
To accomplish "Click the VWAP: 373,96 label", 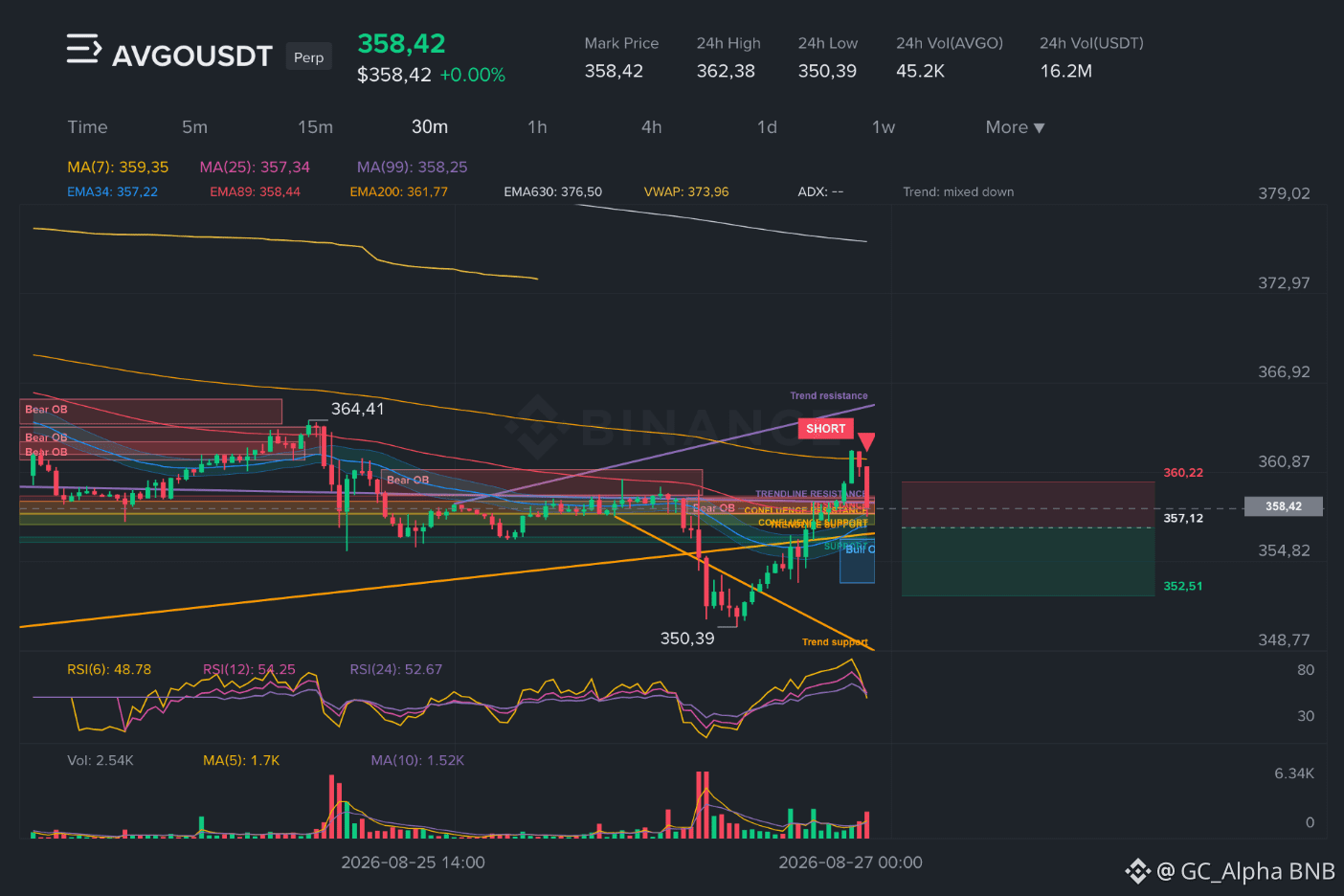I will click(685, 191).
